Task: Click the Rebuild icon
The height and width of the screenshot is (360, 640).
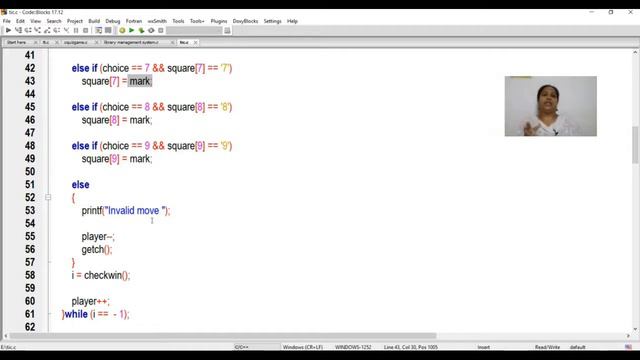Action: pyautogui.click(x=151, y=30)
